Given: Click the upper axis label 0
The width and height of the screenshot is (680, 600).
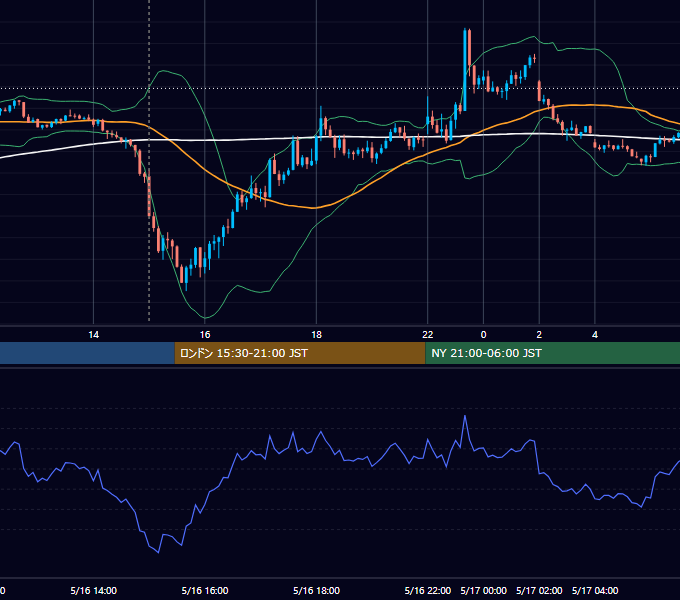Looking at the screenshot, I should pos(483,334).
